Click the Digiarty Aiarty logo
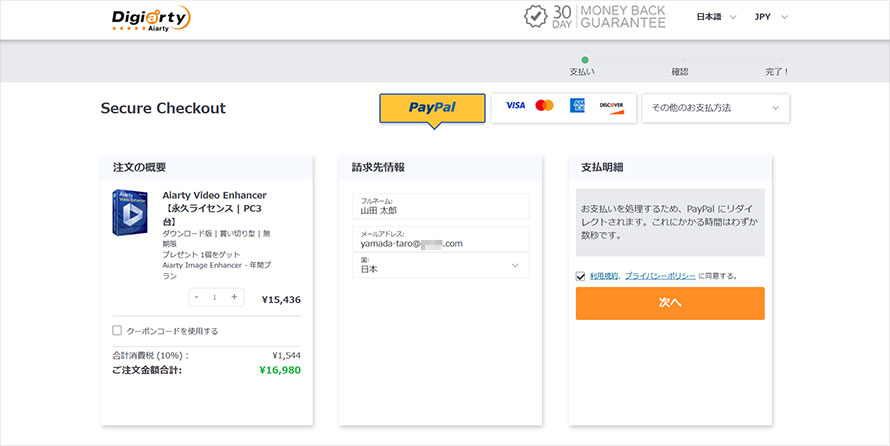890x446 pixels. [150, 19]
